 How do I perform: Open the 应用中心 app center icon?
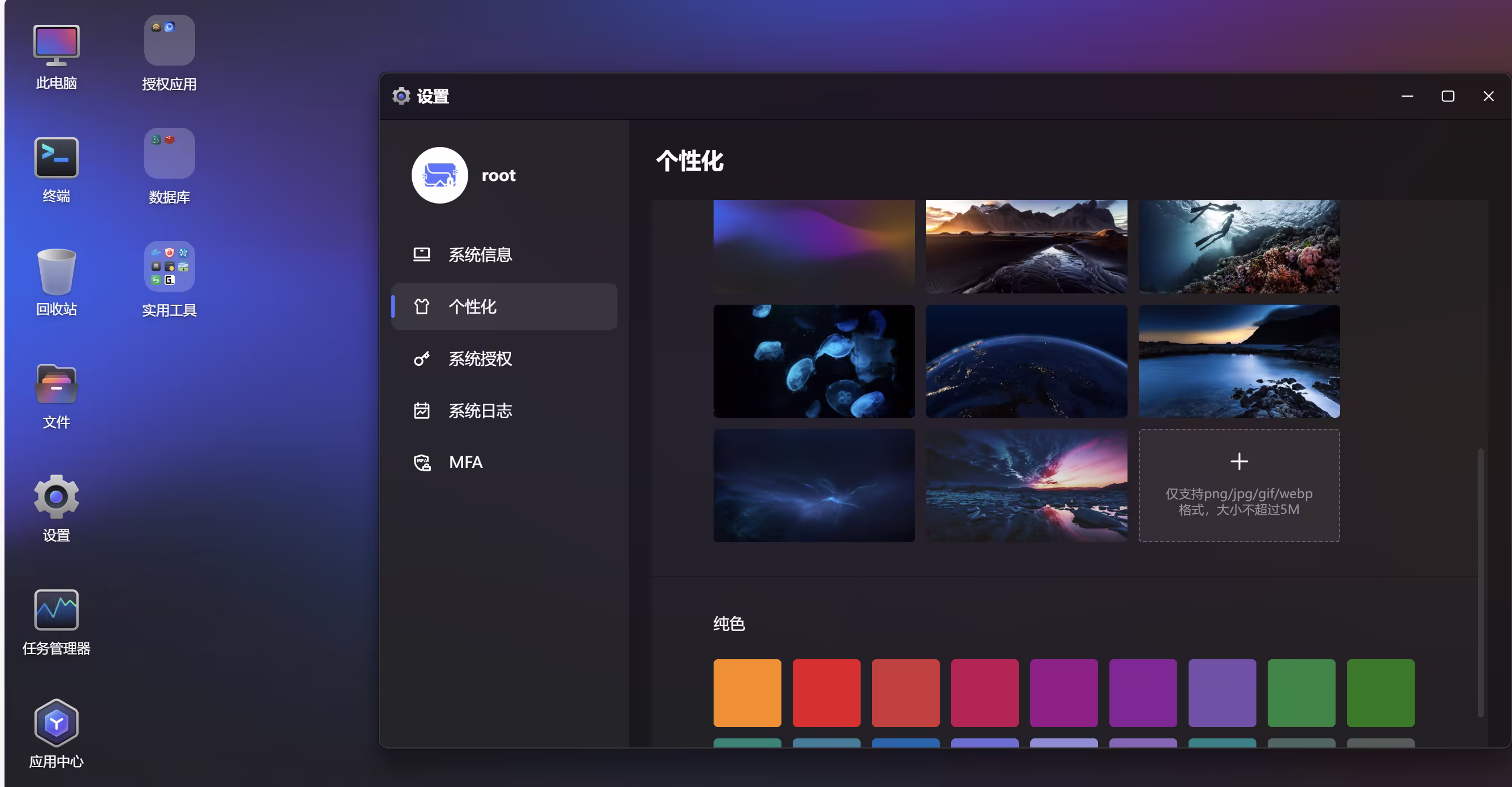[57, 723]
